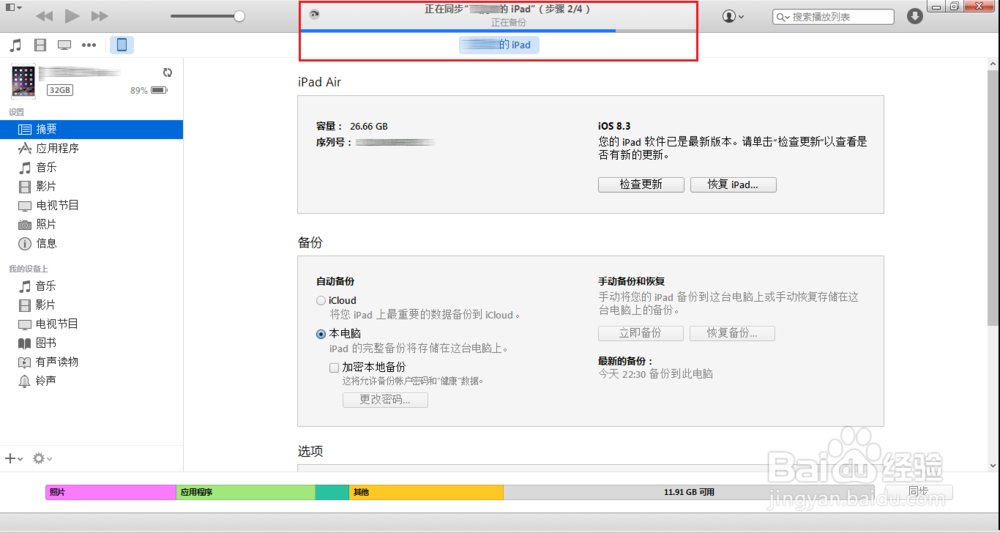Click the 容量 26.66 GB text
The image size is (1000, 533).
coord(352,126)
